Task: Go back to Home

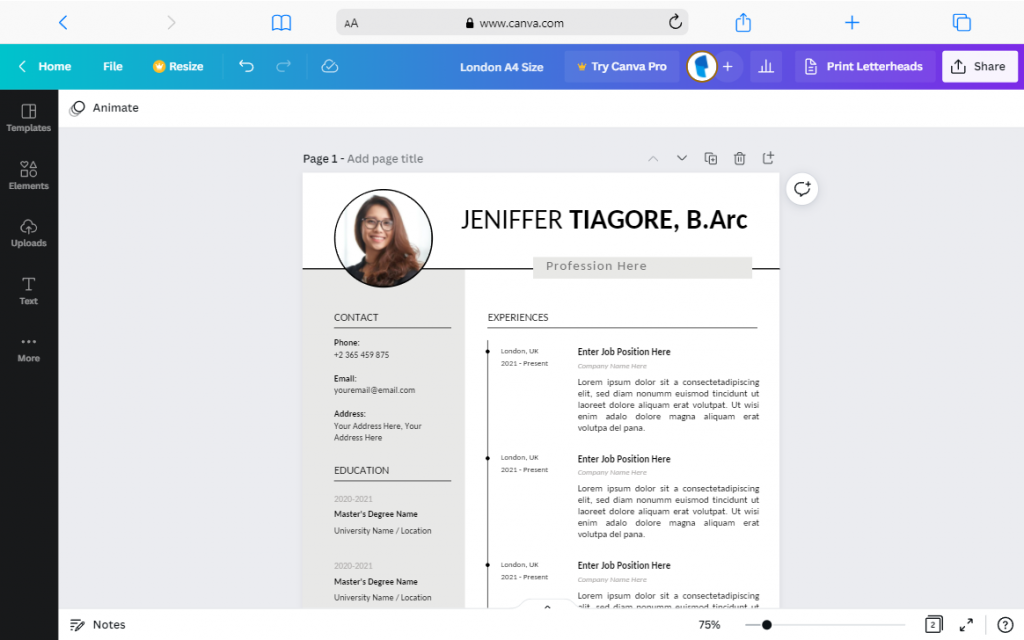Action: [44, 66]
